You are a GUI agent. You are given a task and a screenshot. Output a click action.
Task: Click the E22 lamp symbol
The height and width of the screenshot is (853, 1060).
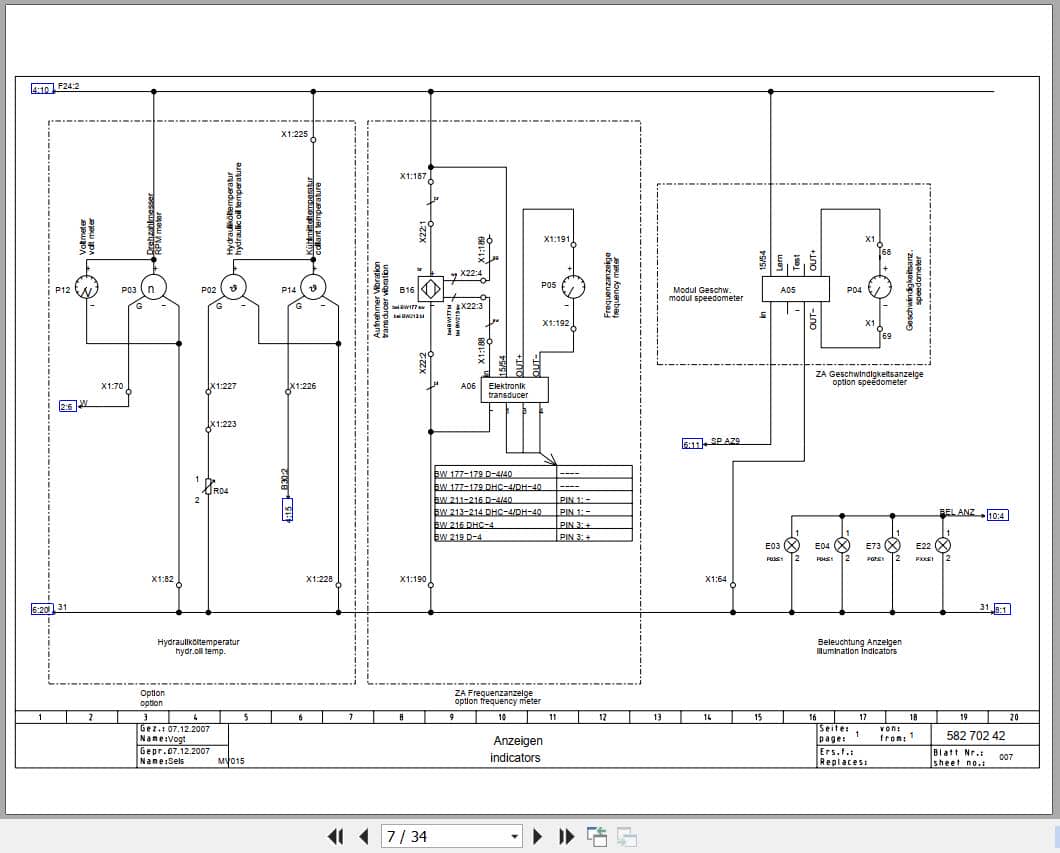pos(943,545)
